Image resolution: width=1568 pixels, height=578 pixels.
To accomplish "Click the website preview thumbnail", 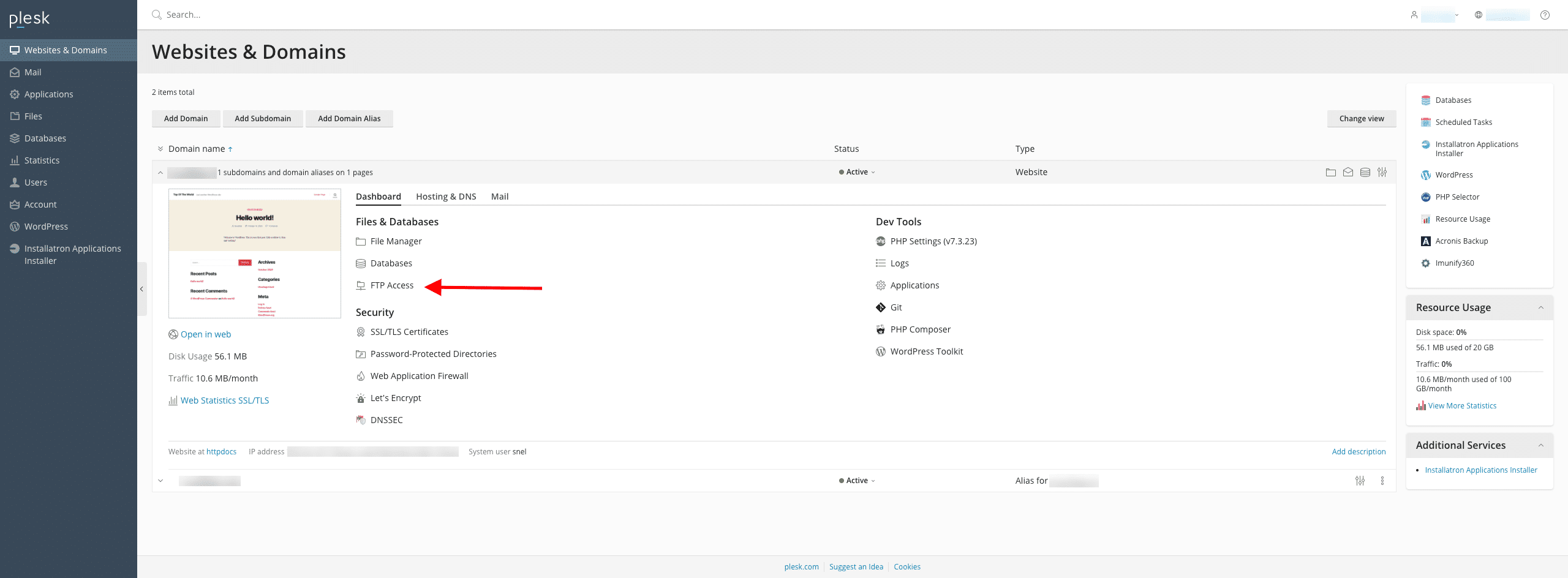I will [255, 253].
